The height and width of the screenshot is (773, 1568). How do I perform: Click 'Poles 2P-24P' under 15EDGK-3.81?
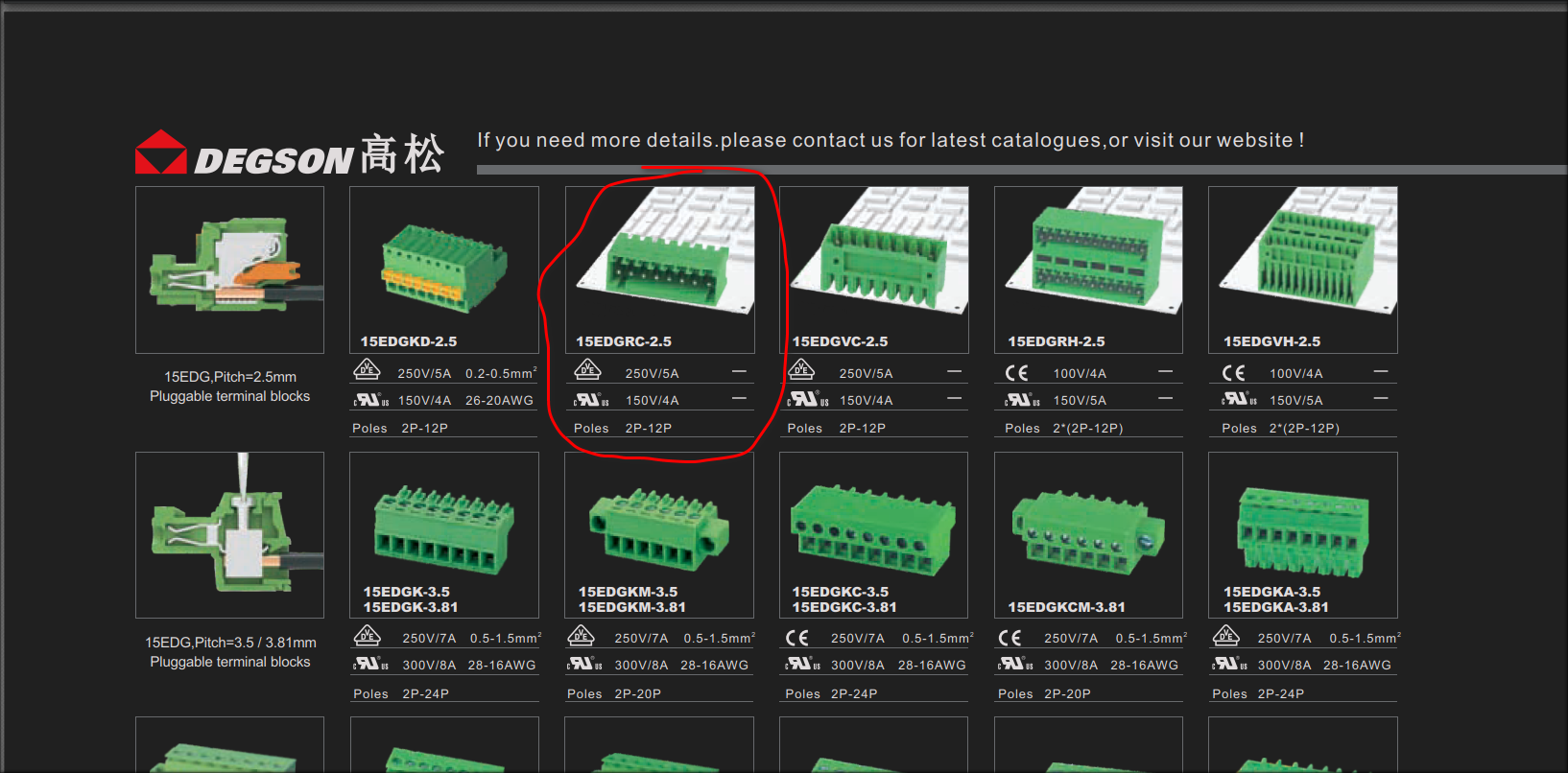(401, 694)
